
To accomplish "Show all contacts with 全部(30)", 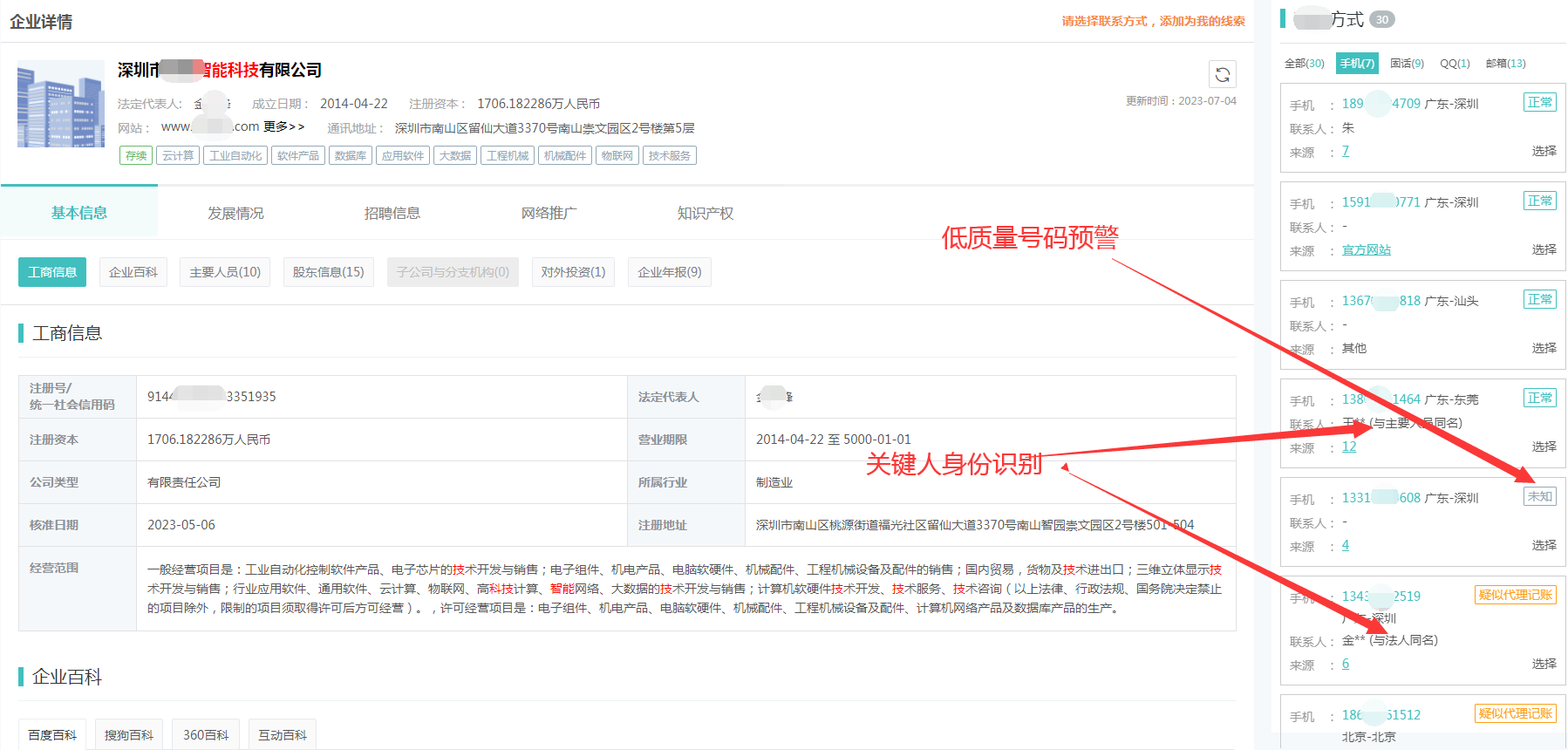I will click(1304, 64).
